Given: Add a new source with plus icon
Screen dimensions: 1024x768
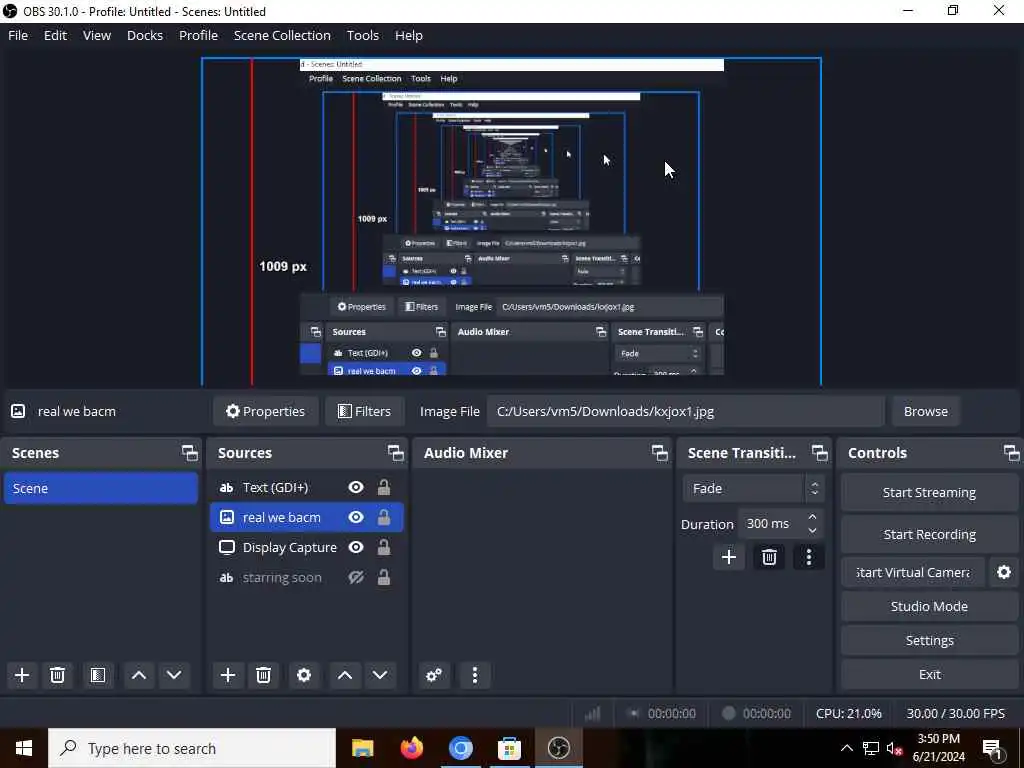Looking at the screenshot, I should 227,675.
